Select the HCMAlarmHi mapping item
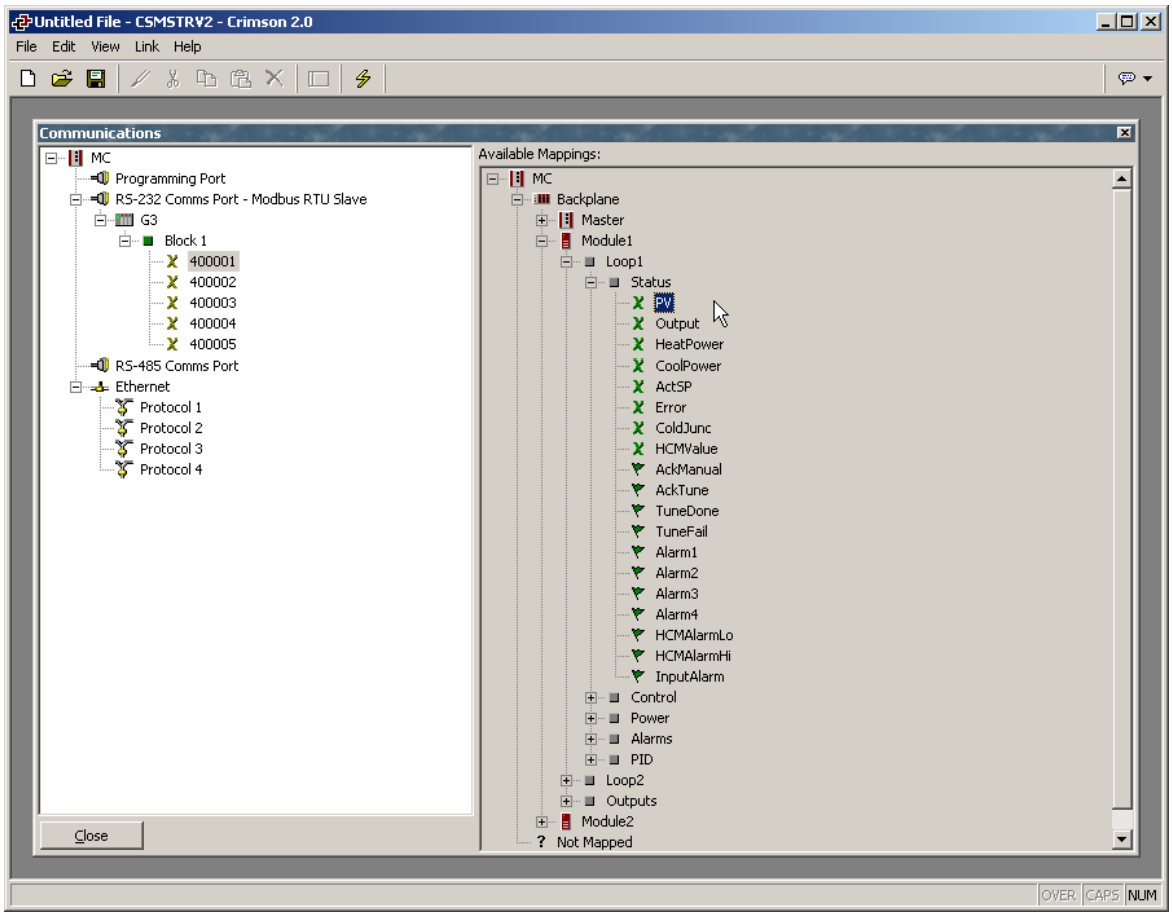Image resolution: width=1172 pixels, height=916 pixels. pos(693,656)
